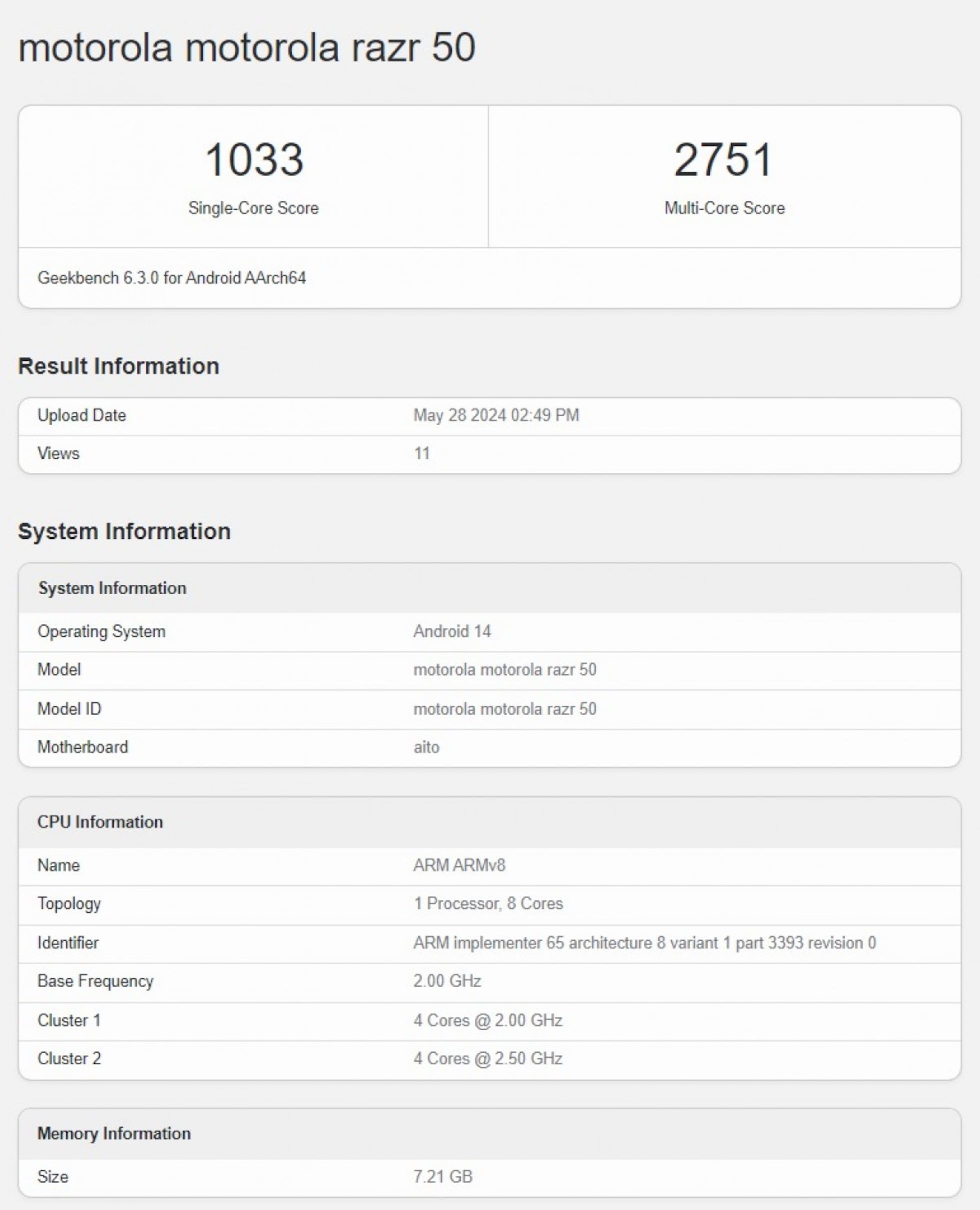Select the Upload Date row value
980x1210 pixels.
[x=496, y=415]
